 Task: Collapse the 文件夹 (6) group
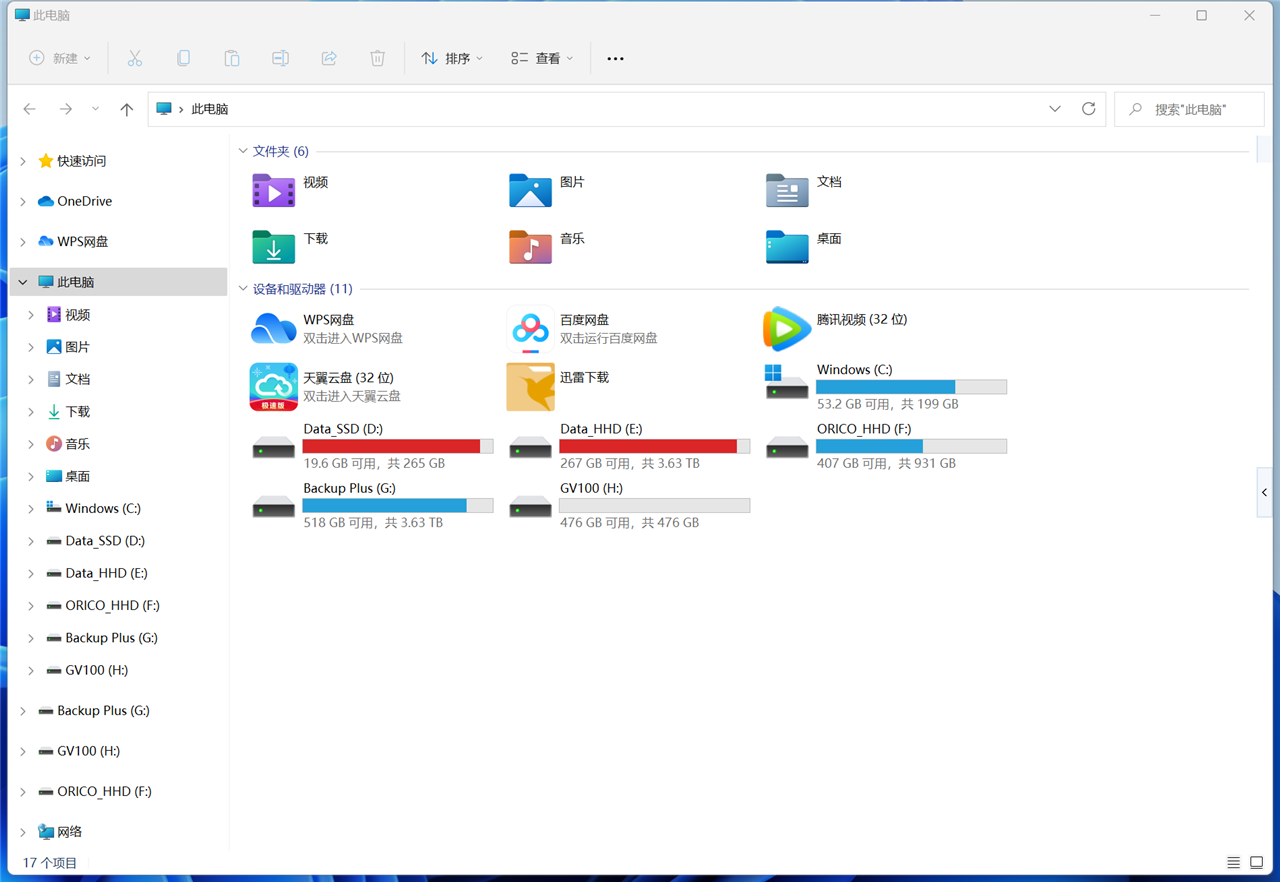pos(243,151)
